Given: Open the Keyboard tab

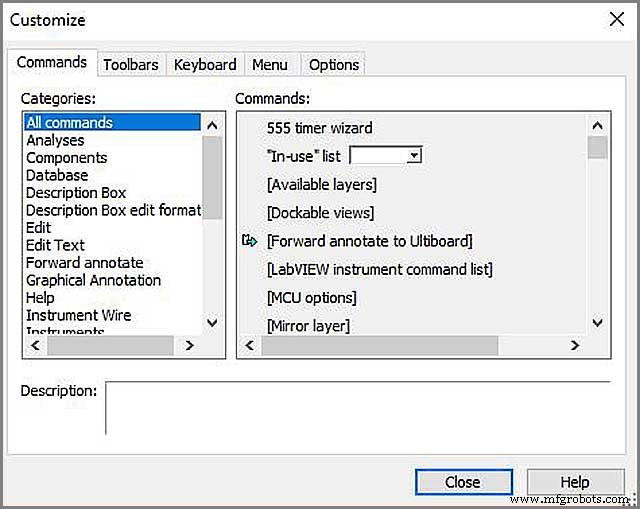Looking at the screenshot, I should [205, 64].
